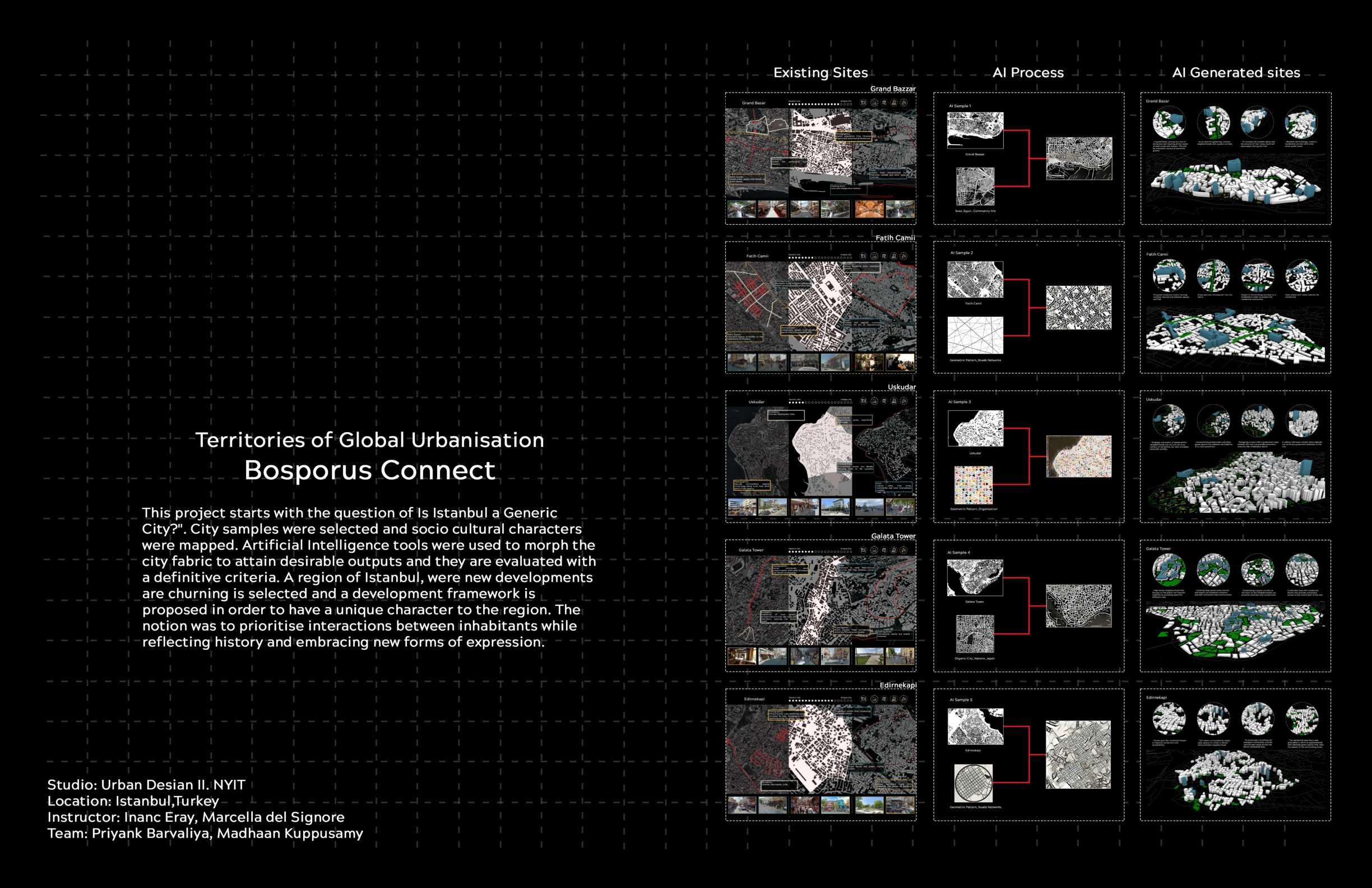1372x888 pixels.
Task: Click first circular 3D detail under Grand Bazar generated site
Action: coord(1169,123)
